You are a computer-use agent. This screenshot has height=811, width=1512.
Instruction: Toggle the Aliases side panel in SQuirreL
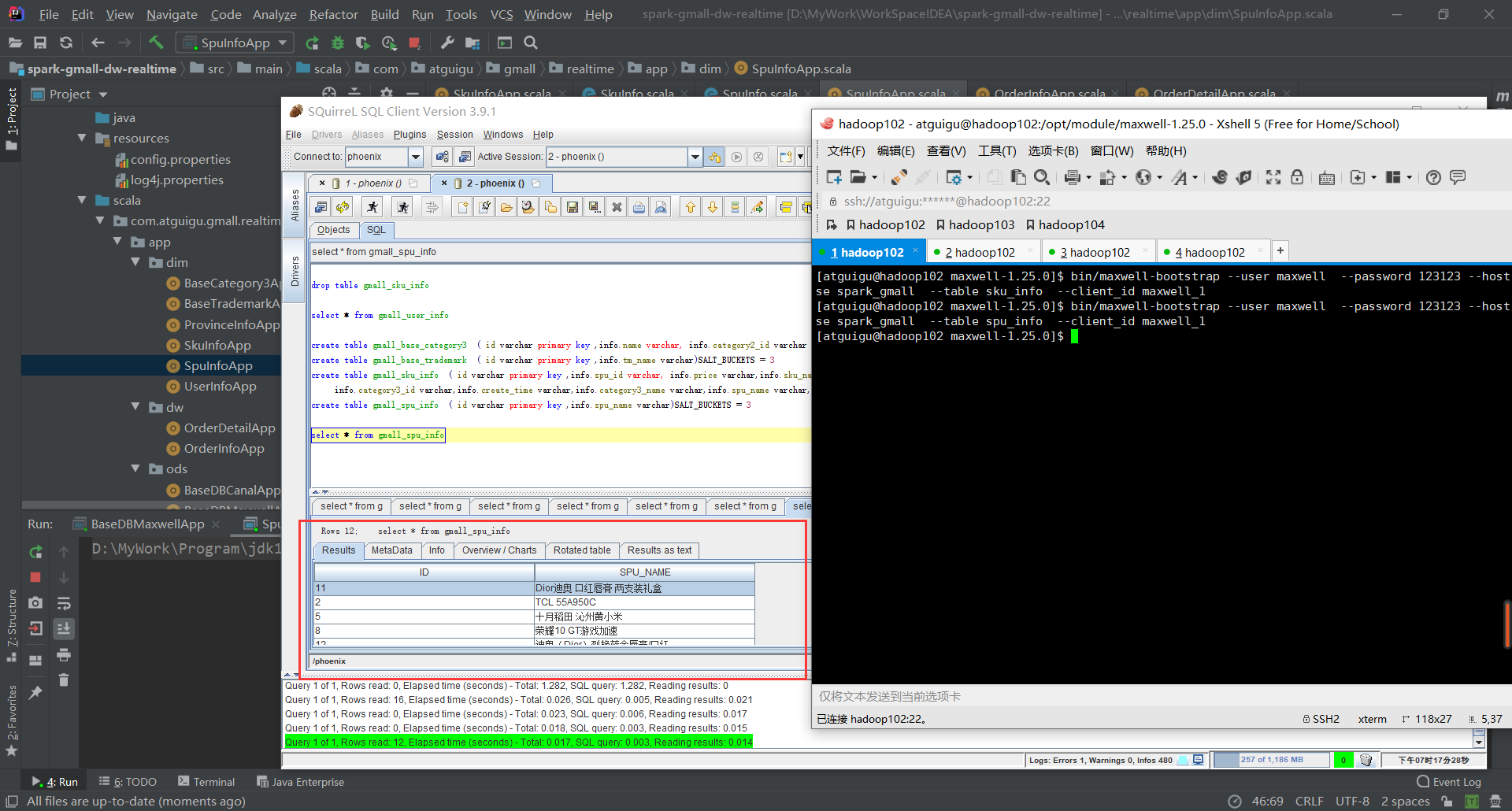(x=295, y=205)
